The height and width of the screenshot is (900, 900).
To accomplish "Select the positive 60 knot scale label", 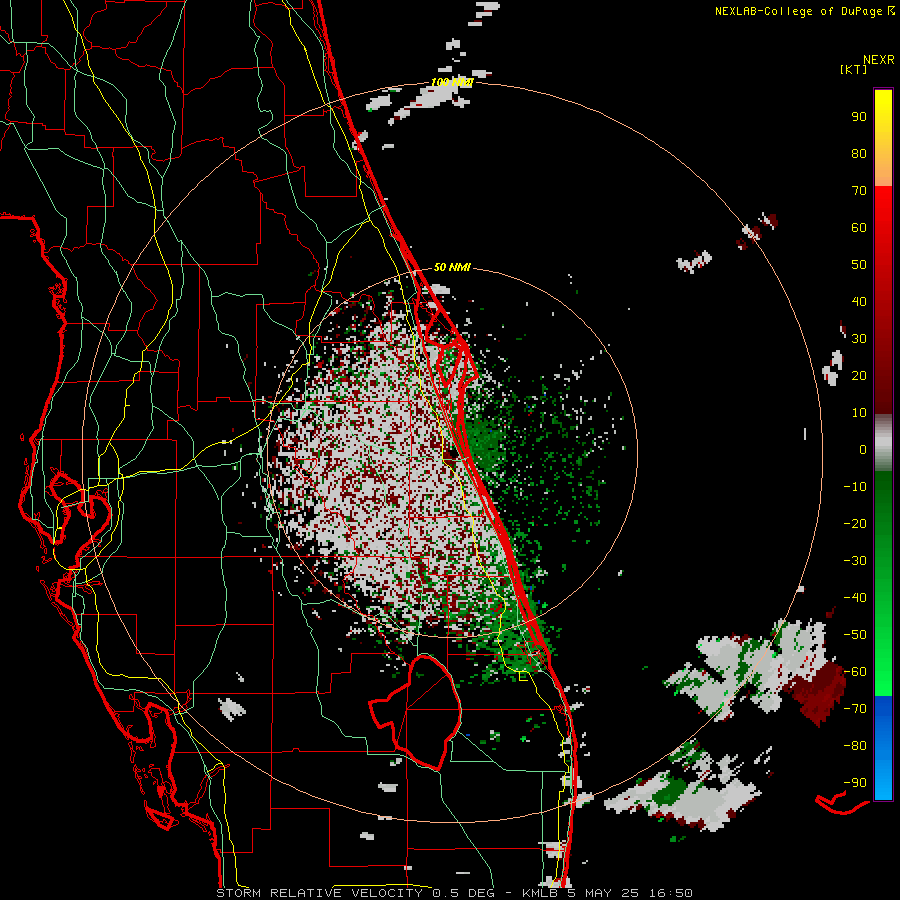I will coord(859,228).
